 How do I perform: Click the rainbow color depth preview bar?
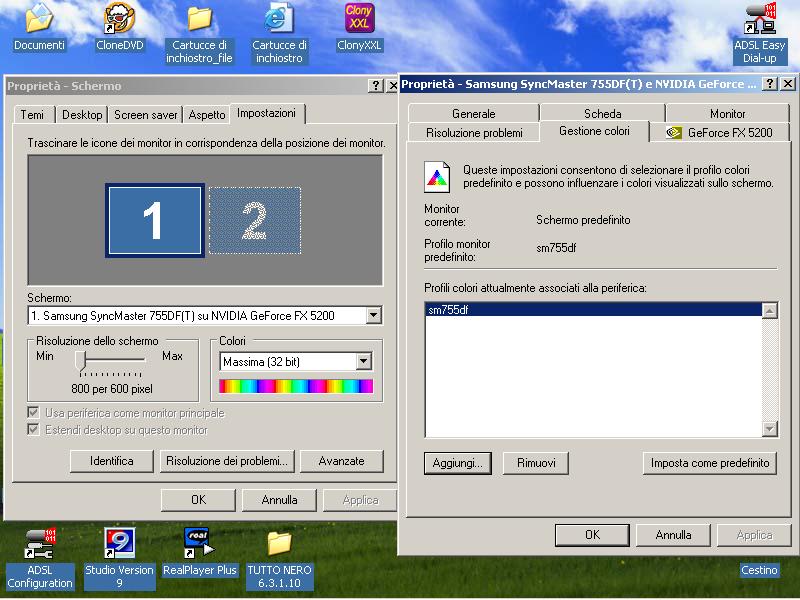point(296,386)
